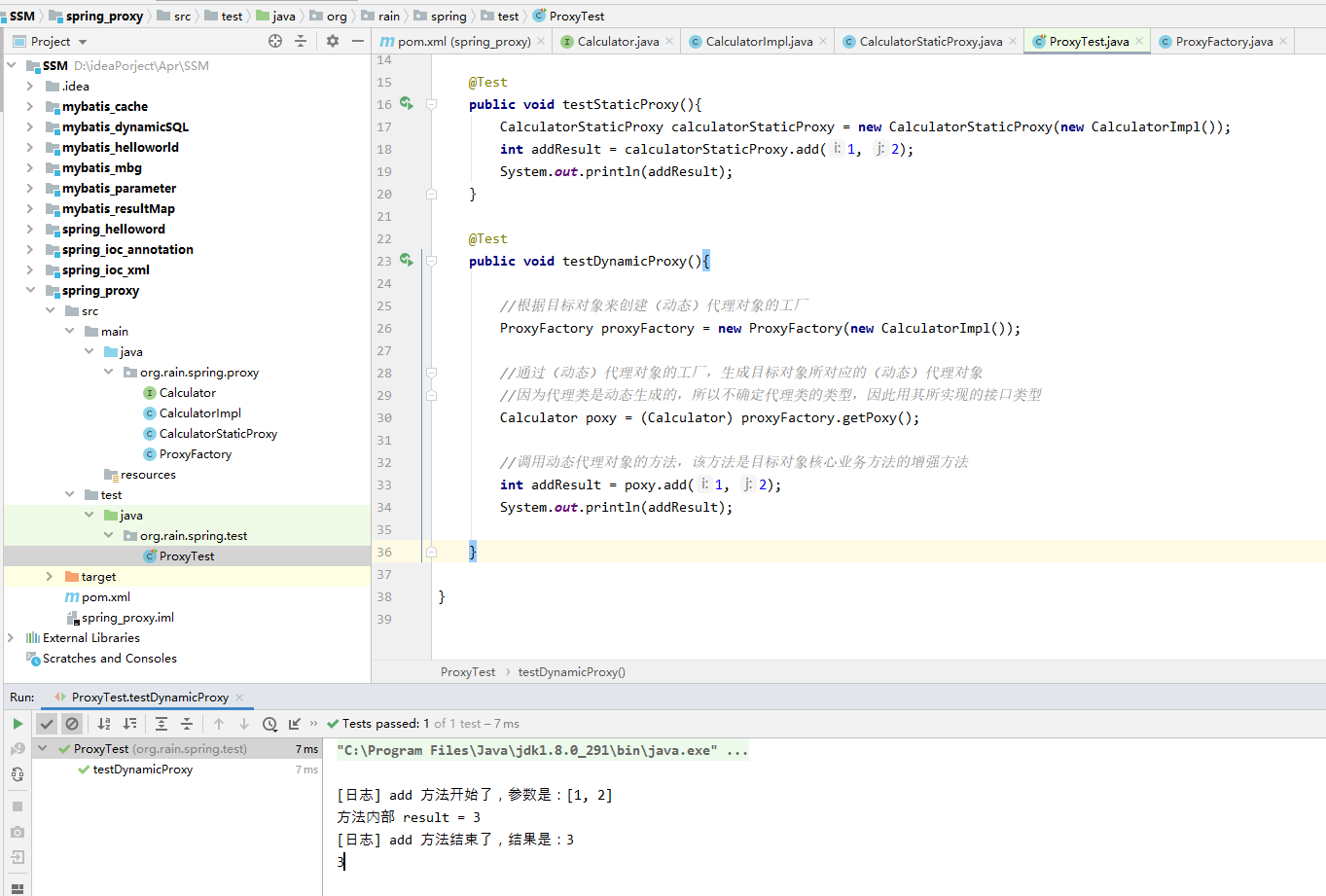Open the Project view dropdown
The width and height of the screenshot is (1326, 896).
point(83,42)
